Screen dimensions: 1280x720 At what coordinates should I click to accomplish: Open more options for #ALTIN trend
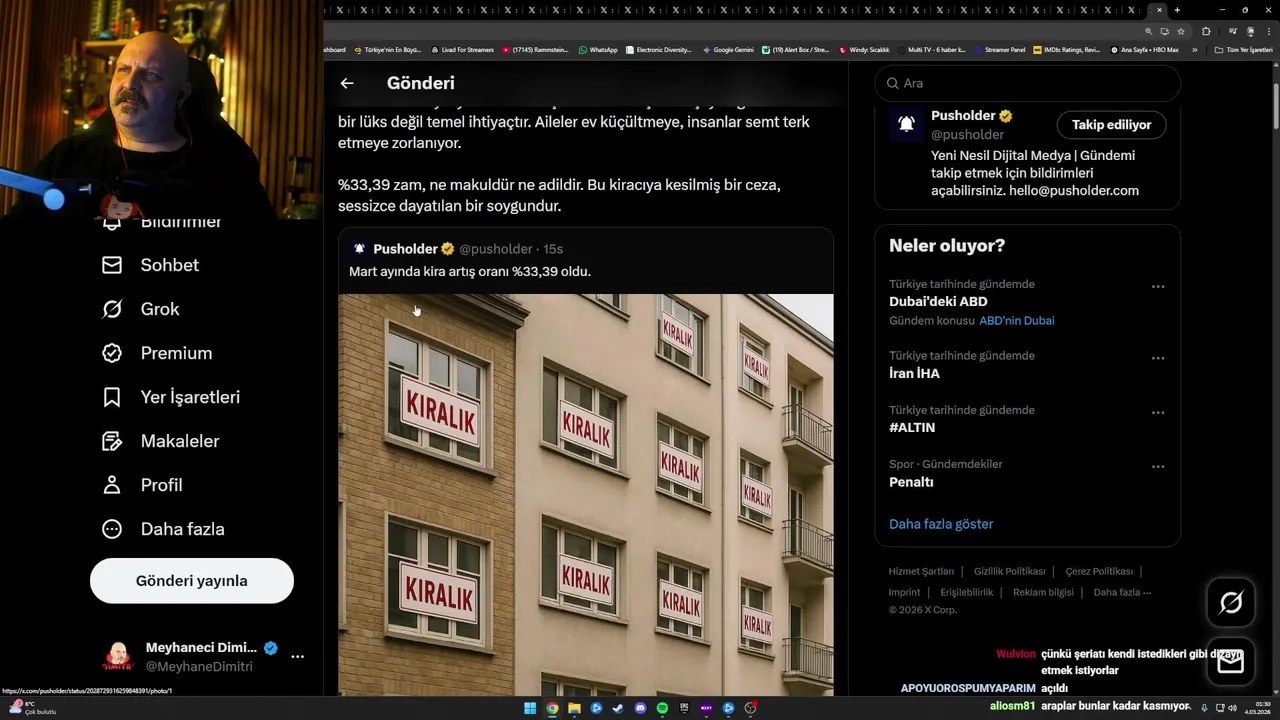point(1158,412)
